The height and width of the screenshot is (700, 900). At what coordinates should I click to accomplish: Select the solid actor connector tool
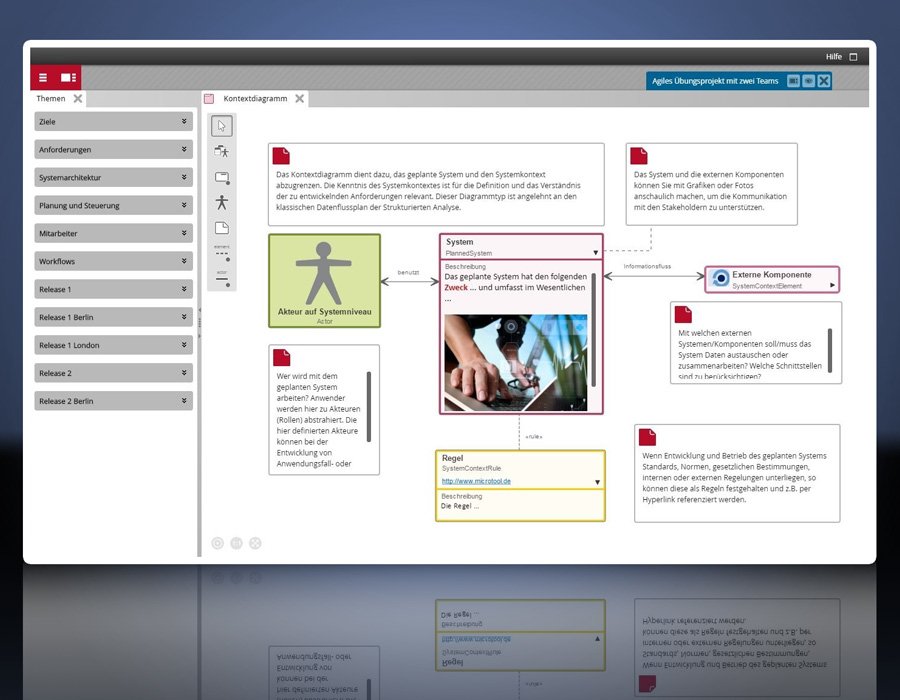click(x=222, y=279)
